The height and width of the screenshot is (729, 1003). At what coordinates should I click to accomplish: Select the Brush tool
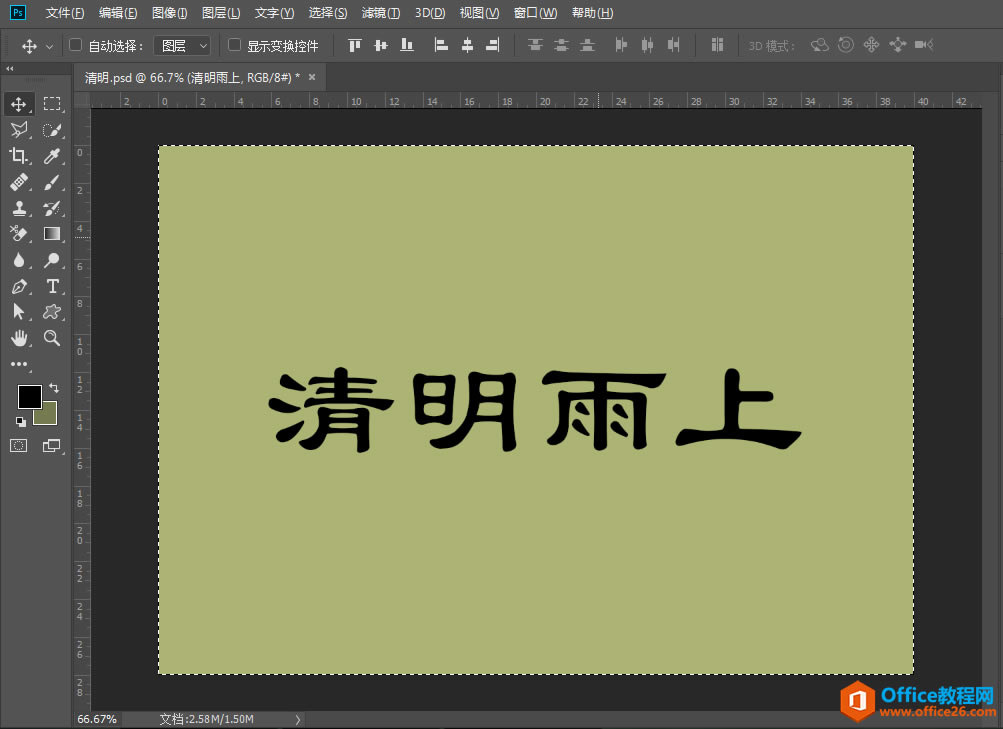(x=52, y=182)
